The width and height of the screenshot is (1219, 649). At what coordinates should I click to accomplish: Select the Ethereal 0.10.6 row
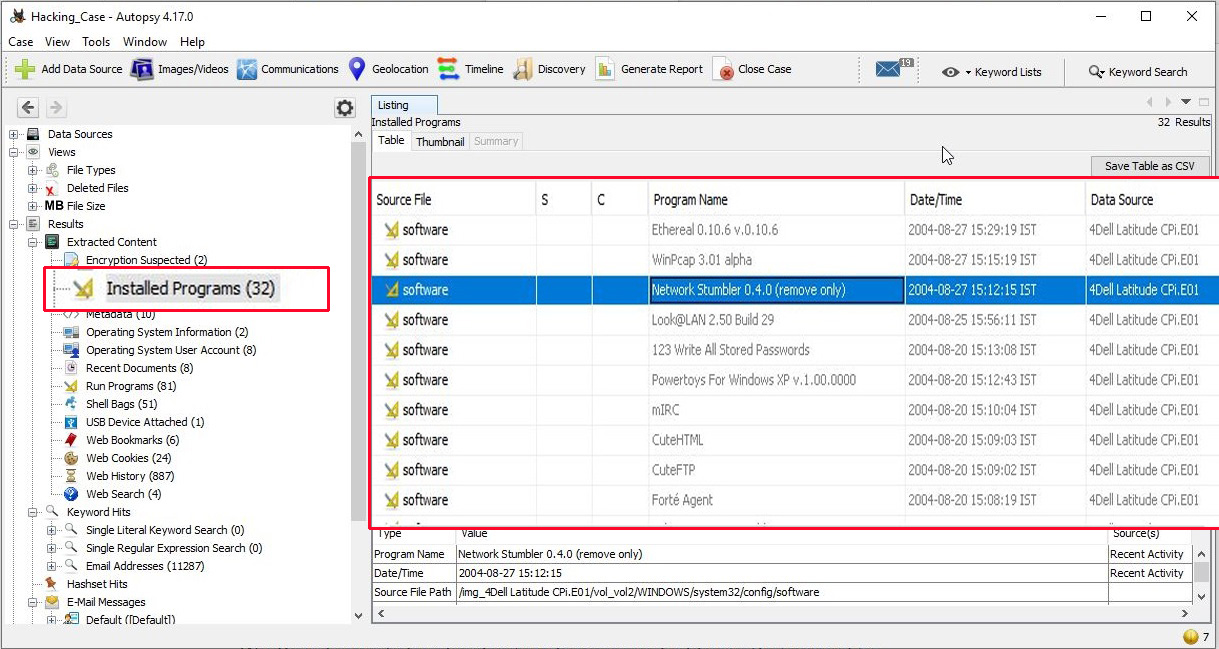coord(795,230)
